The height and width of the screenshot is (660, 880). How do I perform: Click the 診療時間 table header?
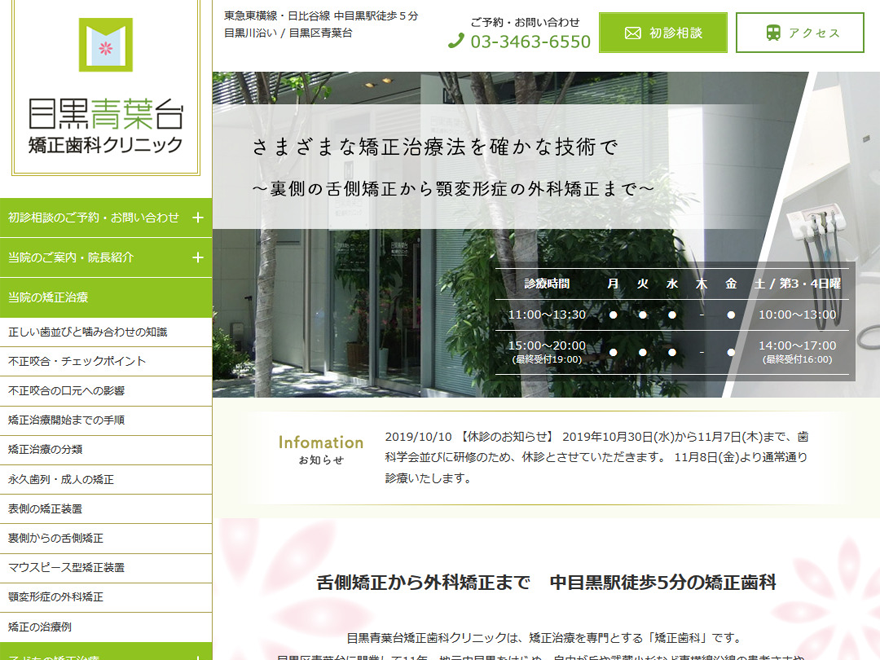pyautogui.click(x=547, y=284)
